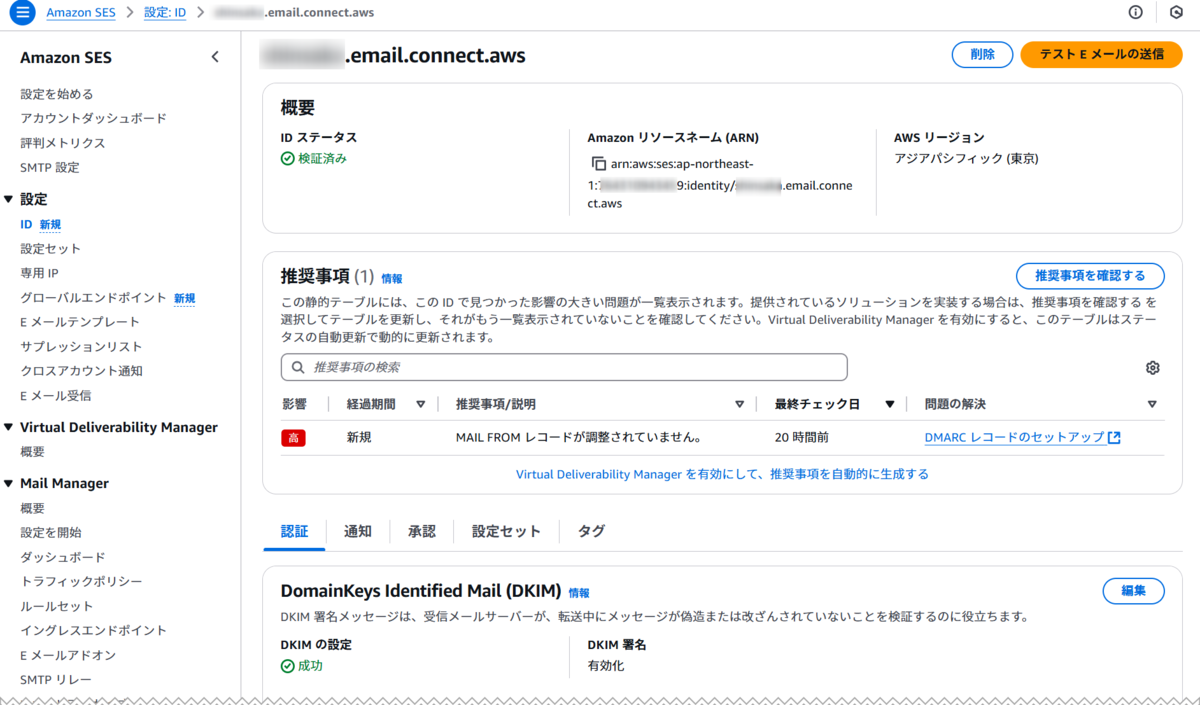Viewport: 1200px width, 705px height.
Task: Open table preferences gear icon
Action: click(x=1152, y=368)
